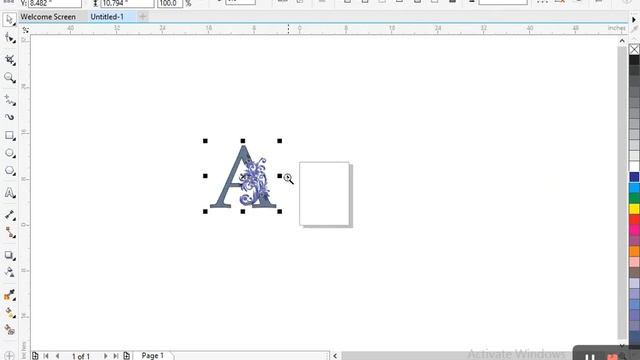Select the Parallel Dimension tool
Image resolution: width=640 pixels, height=360 pixels.
point(9,215)
